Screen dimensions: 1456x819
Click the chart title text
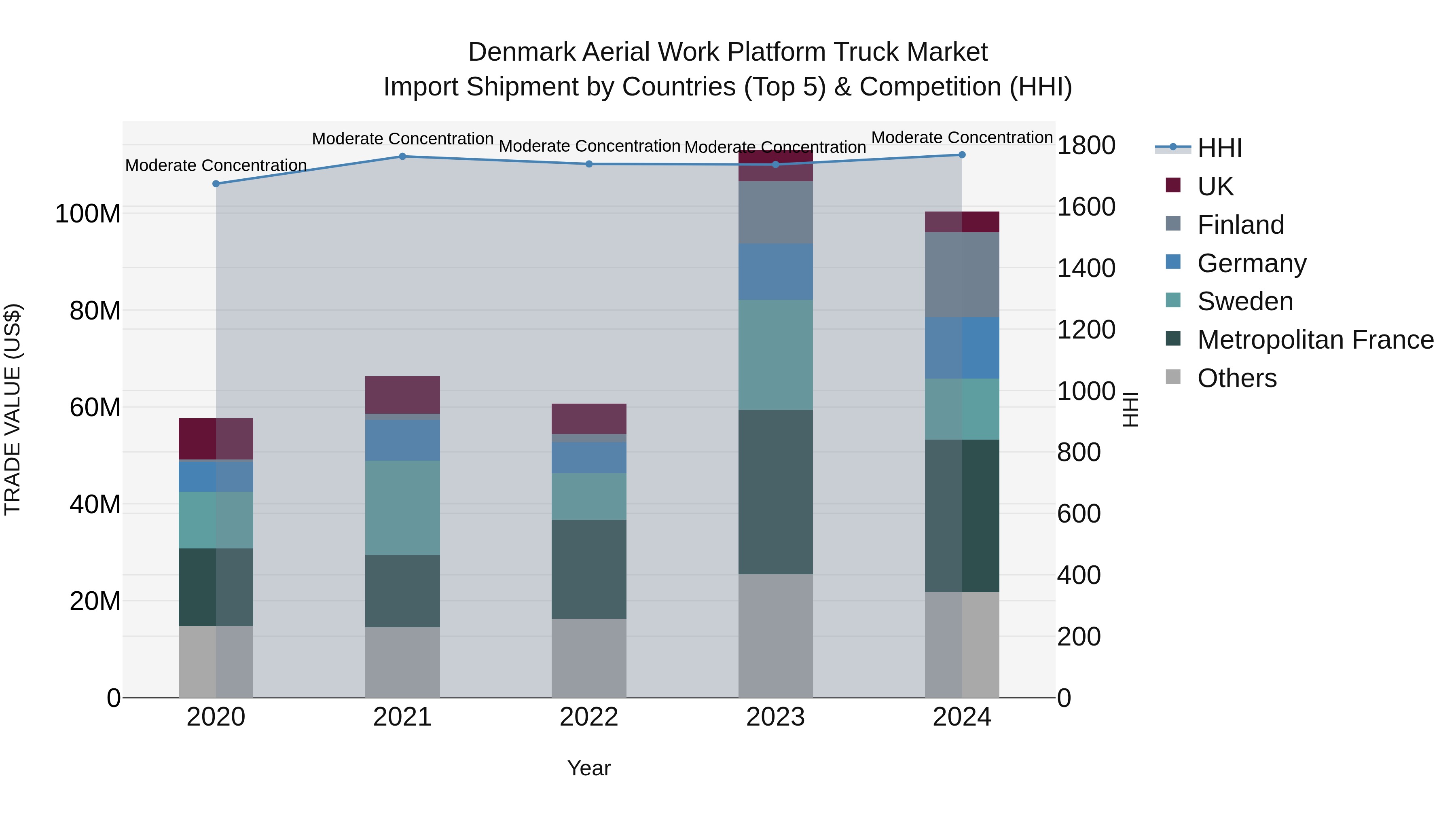pos(728,69)
